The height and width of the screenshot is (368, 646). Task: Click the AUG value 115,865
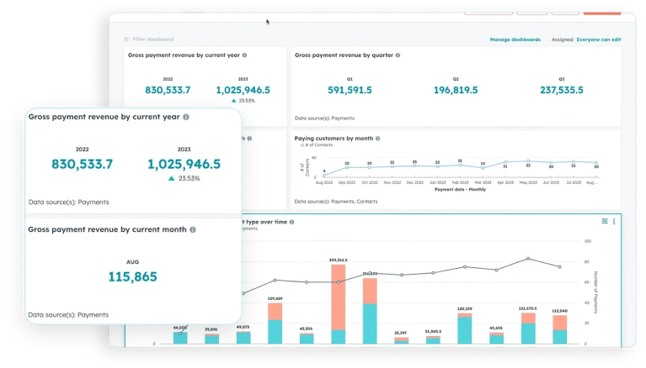pos(133,277)
